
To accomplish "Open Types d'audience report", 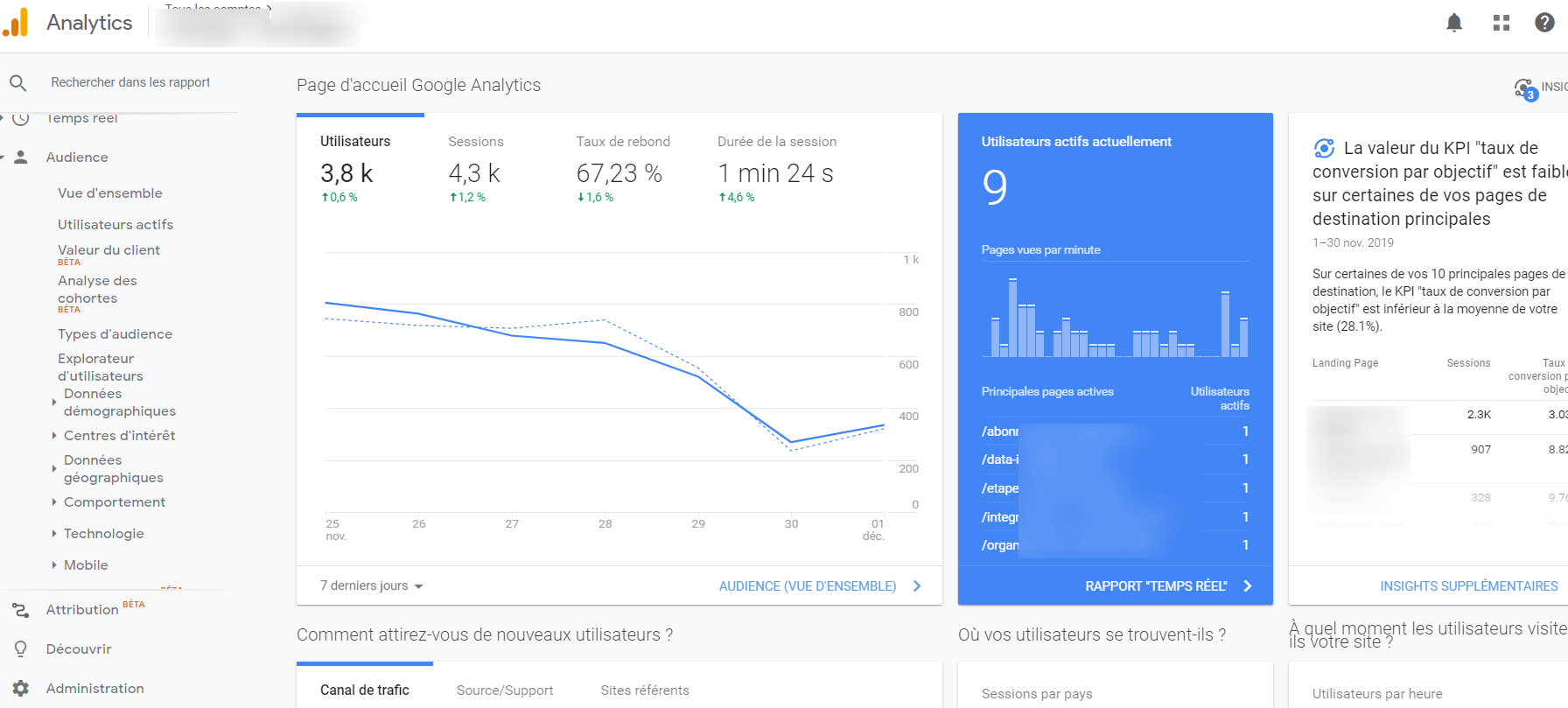I will (115, 334).
